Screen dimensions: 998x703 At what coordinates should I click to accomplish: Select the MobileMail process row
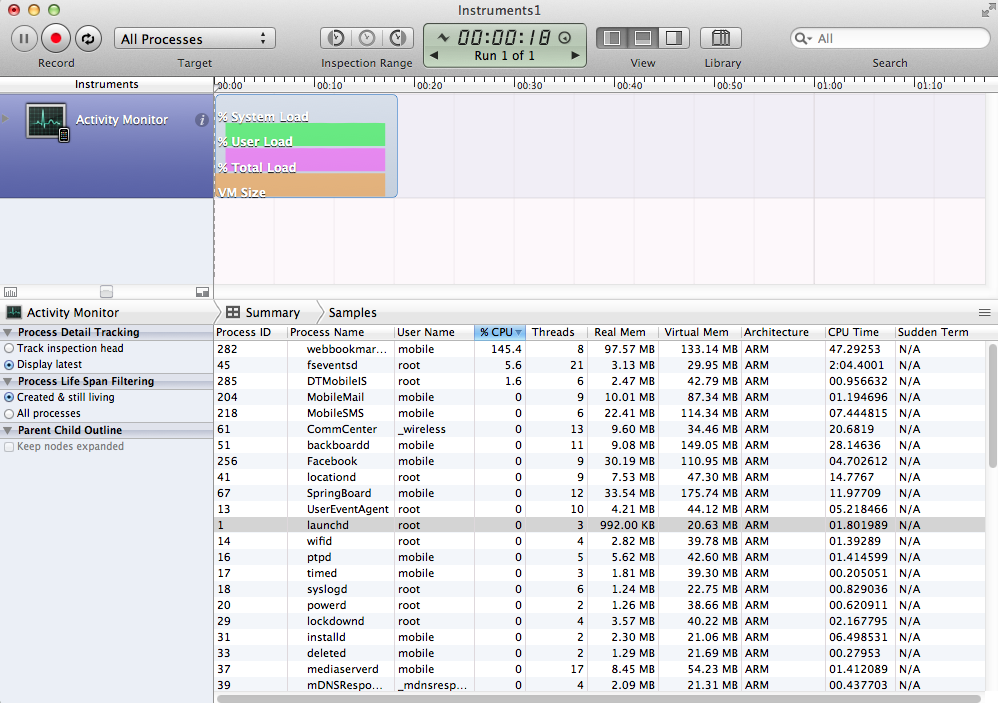tap(601, 397)
